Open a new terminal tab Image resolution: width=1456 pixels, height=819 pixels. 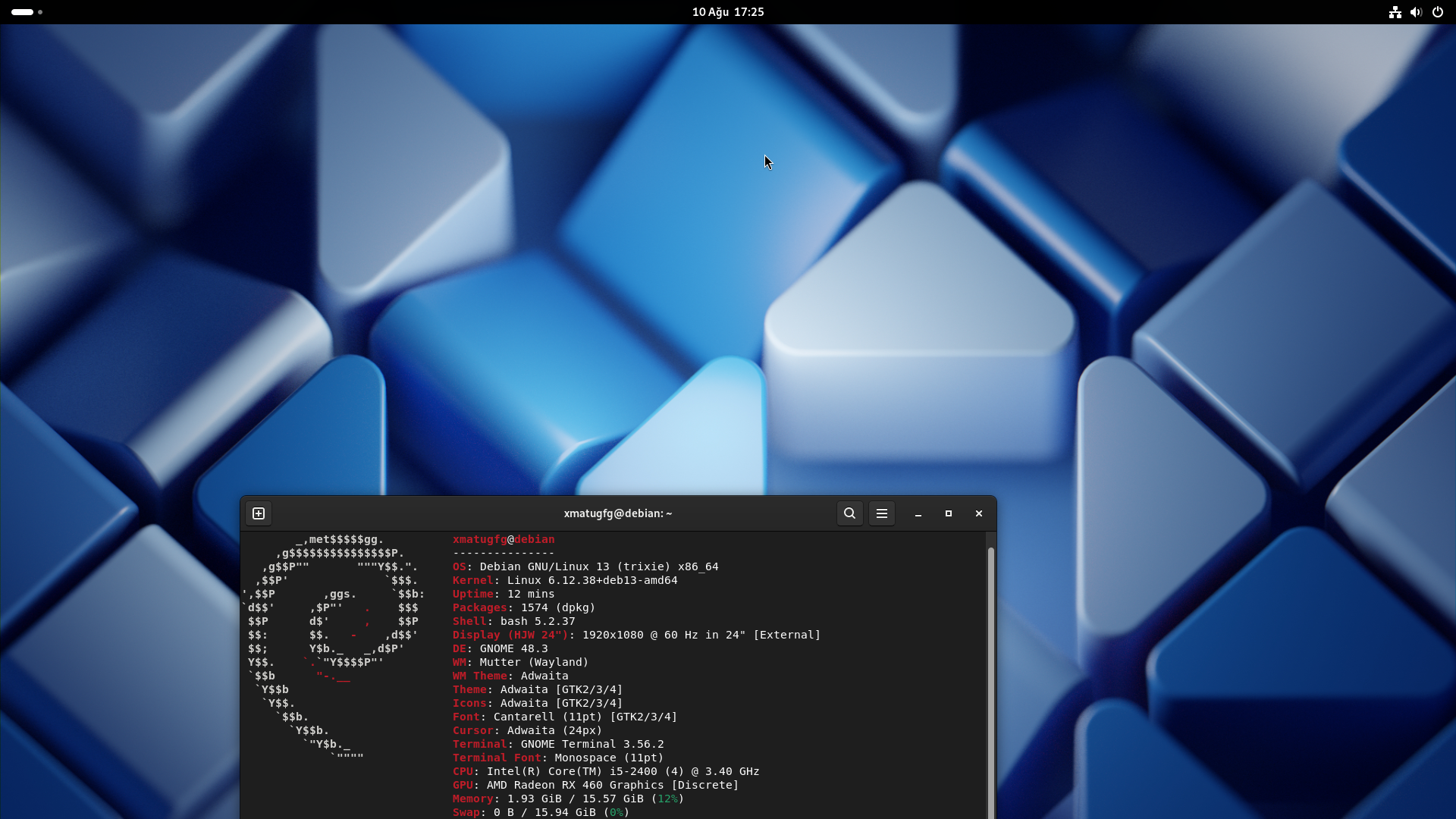tap(259, 513)
